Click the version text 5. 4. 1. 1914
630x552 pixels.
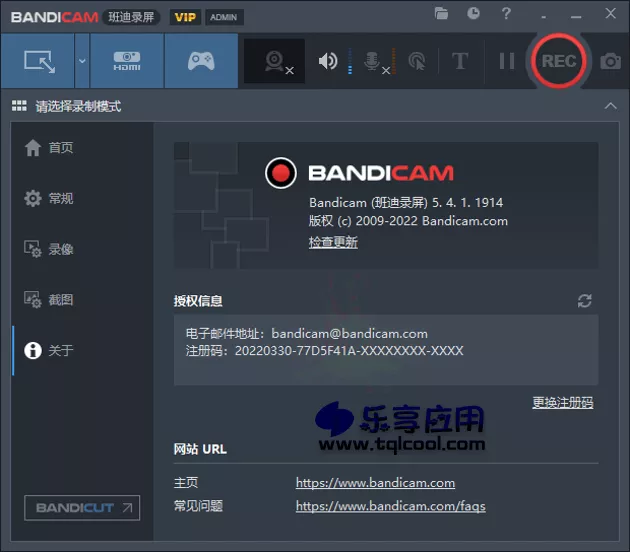467,202
